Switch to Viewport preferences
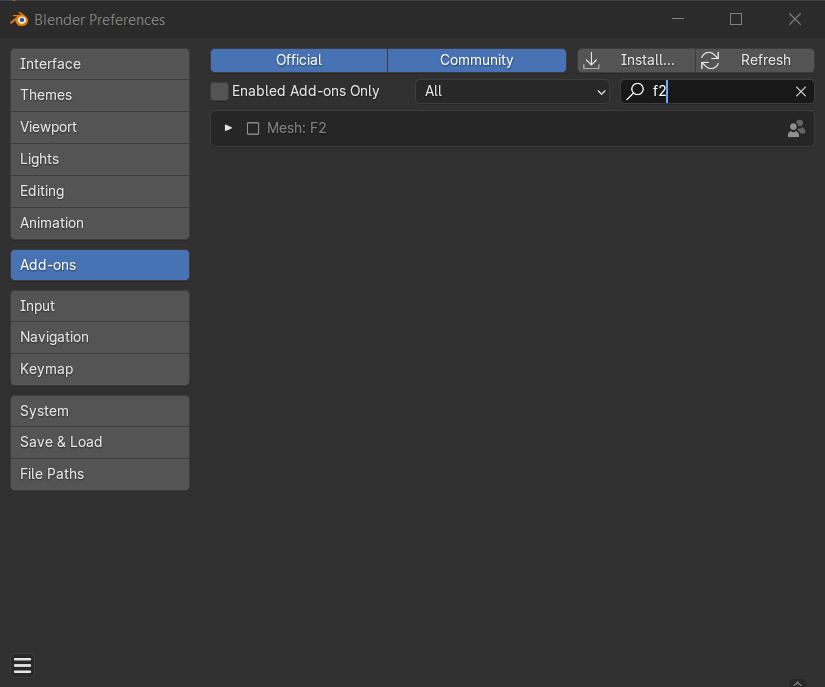825x687 pixels. tap(100, 127)
